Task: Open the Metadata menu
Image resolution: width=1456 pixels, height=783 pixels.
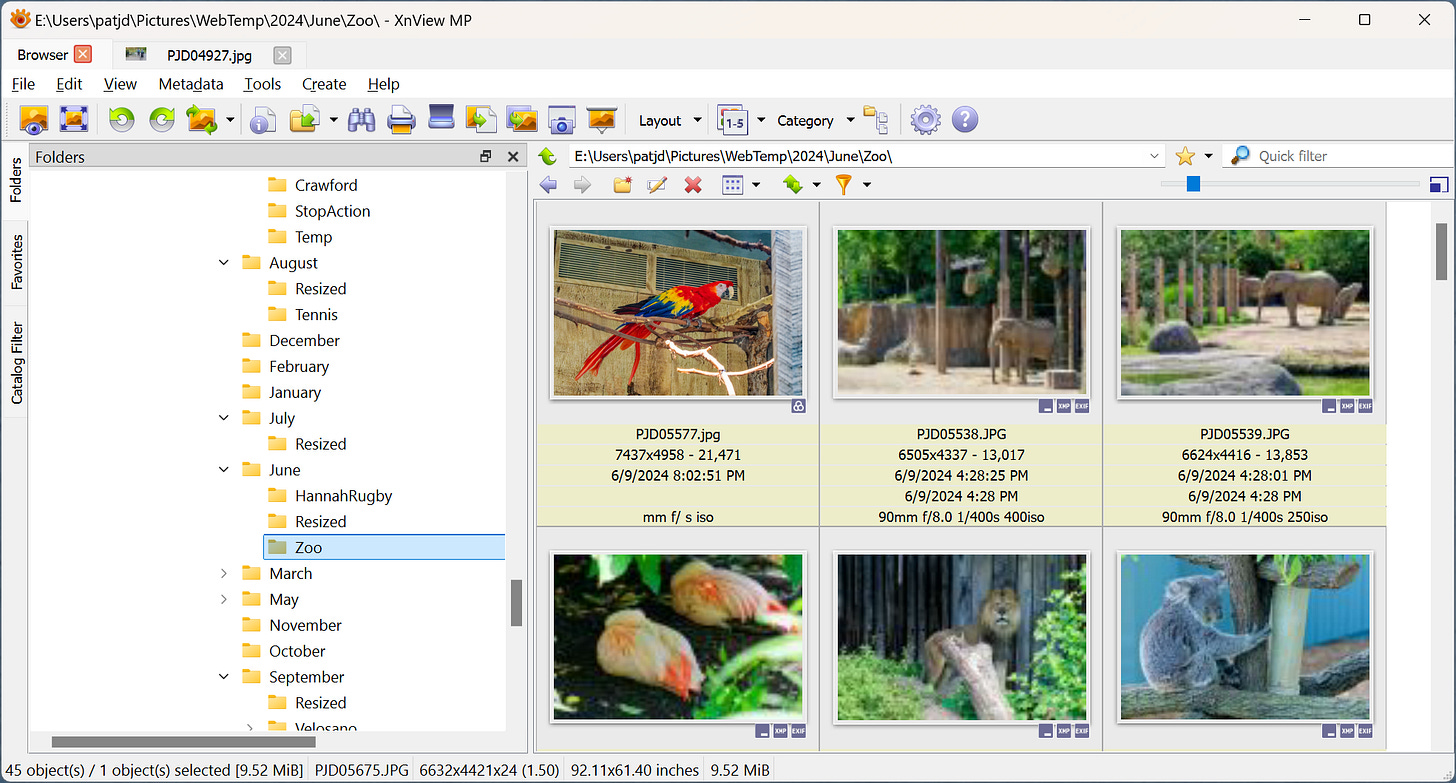Action: pyautogui.click(x=191, y=84)
